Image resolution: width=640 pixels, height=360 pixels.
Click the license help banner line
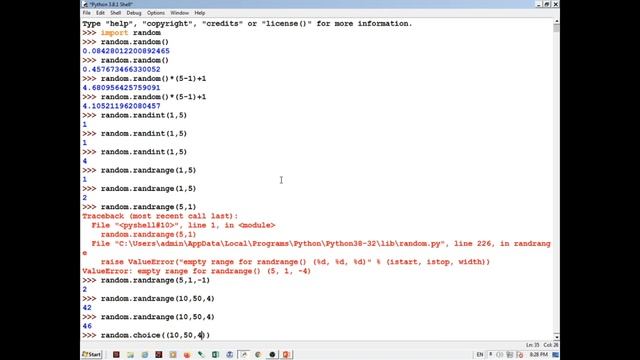(x=247, y=24)
